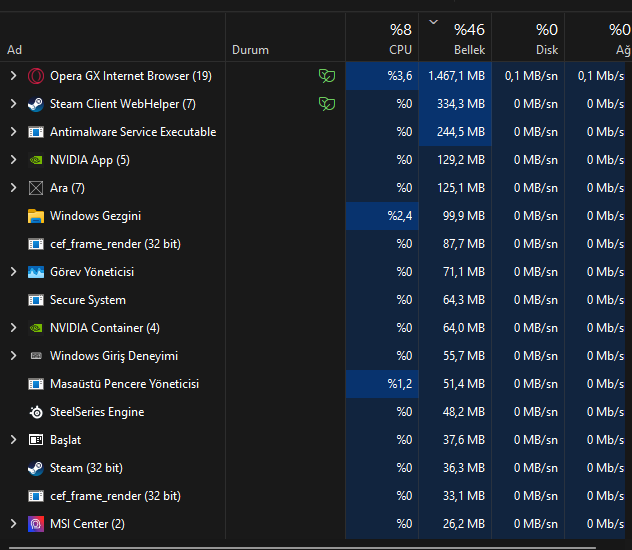Expand the Steam Client WebHelper group
Image resolution: width=632 pixels, height=550 pixels.
click(x=13, y=104)
